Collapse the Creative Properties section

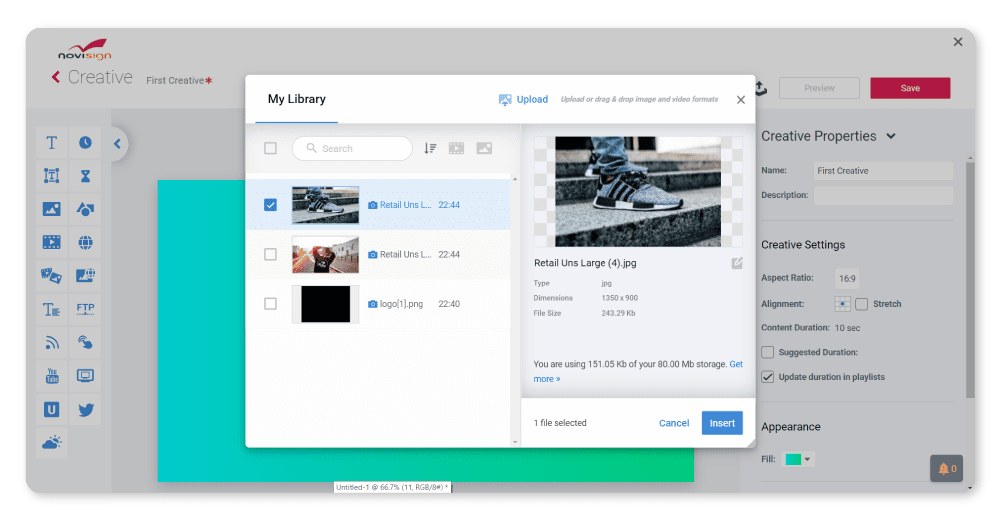[x=891, y=136]
